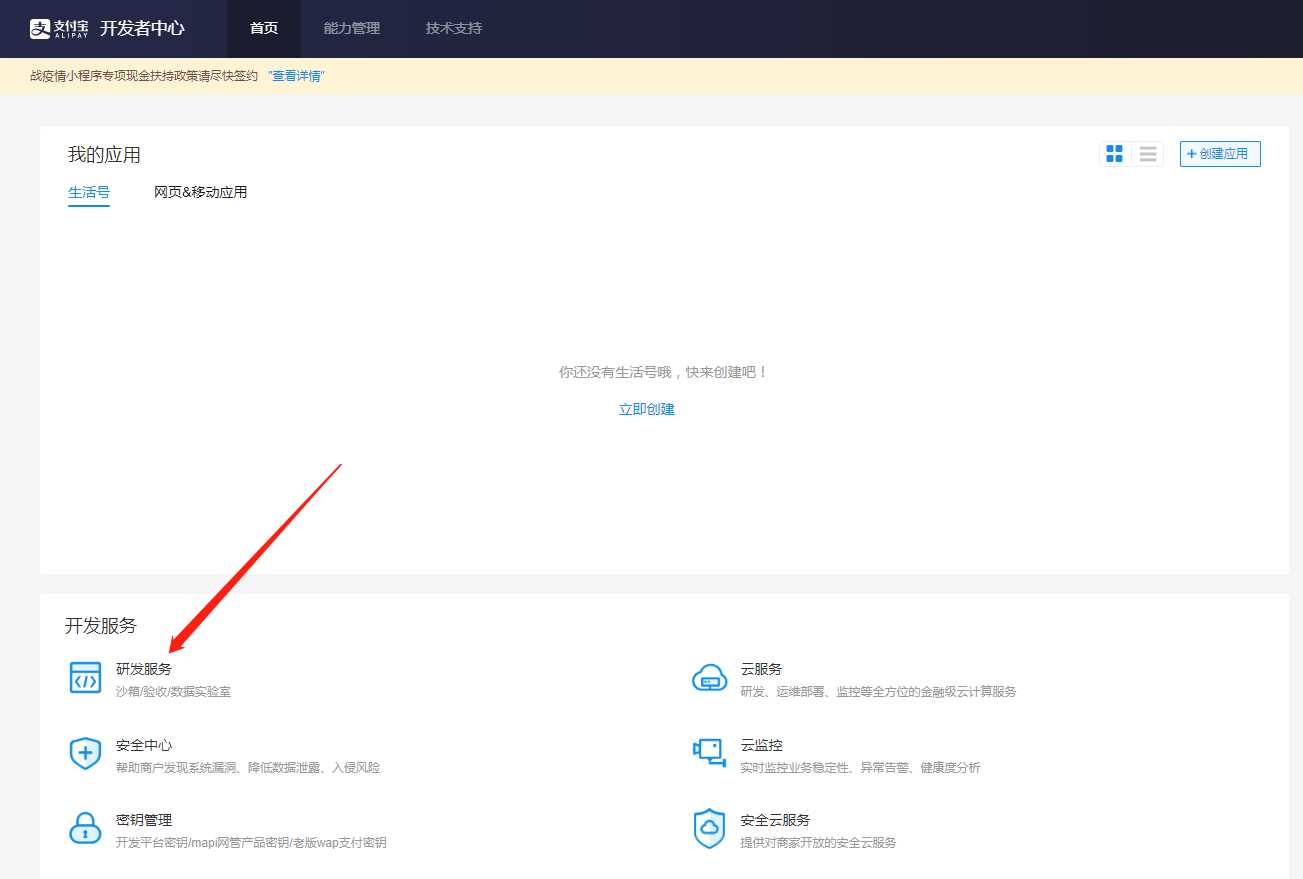Screen dimensions: 1303x879
Task: Click the 创建应用 button
Action: [x=1220, y=154]
